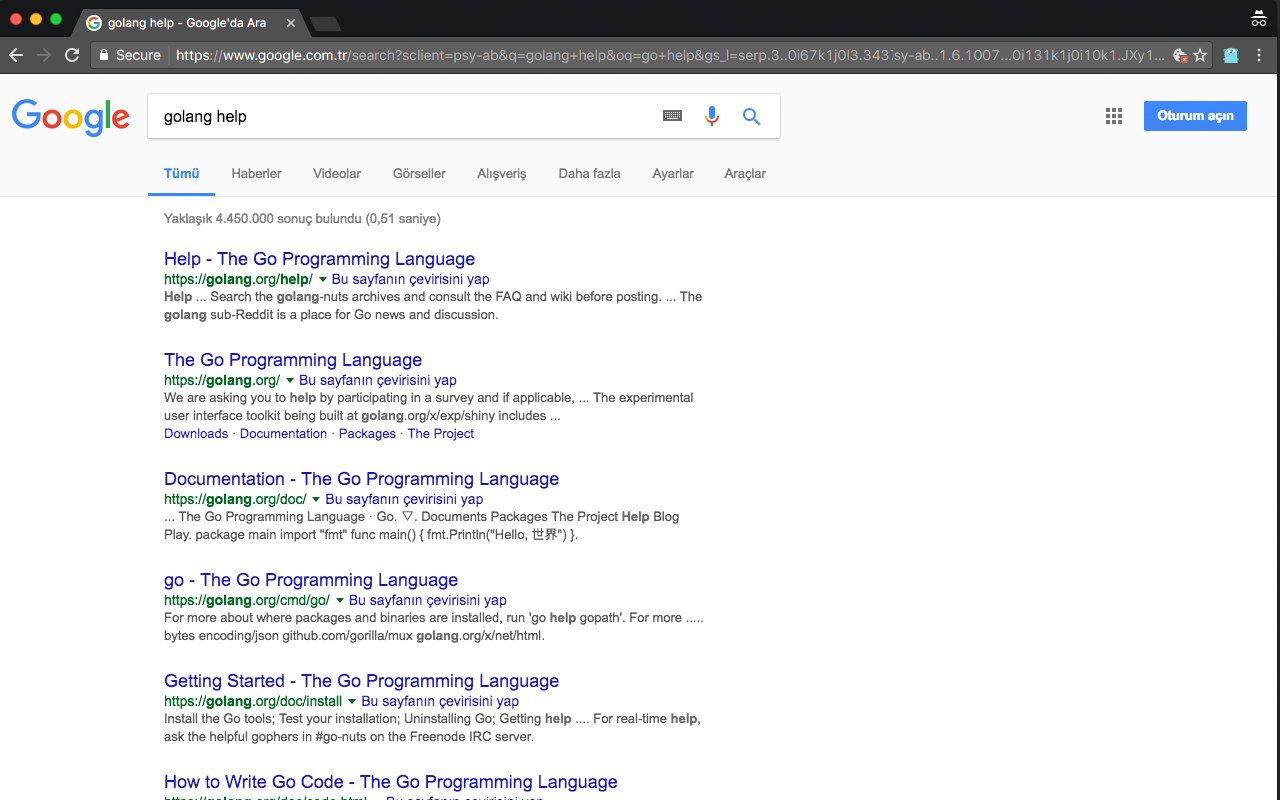This screenshot has width=1280, height=800.
Task: Open 'Daha fazla' dropdown in search categories
Action: click(x=589, y=173)
